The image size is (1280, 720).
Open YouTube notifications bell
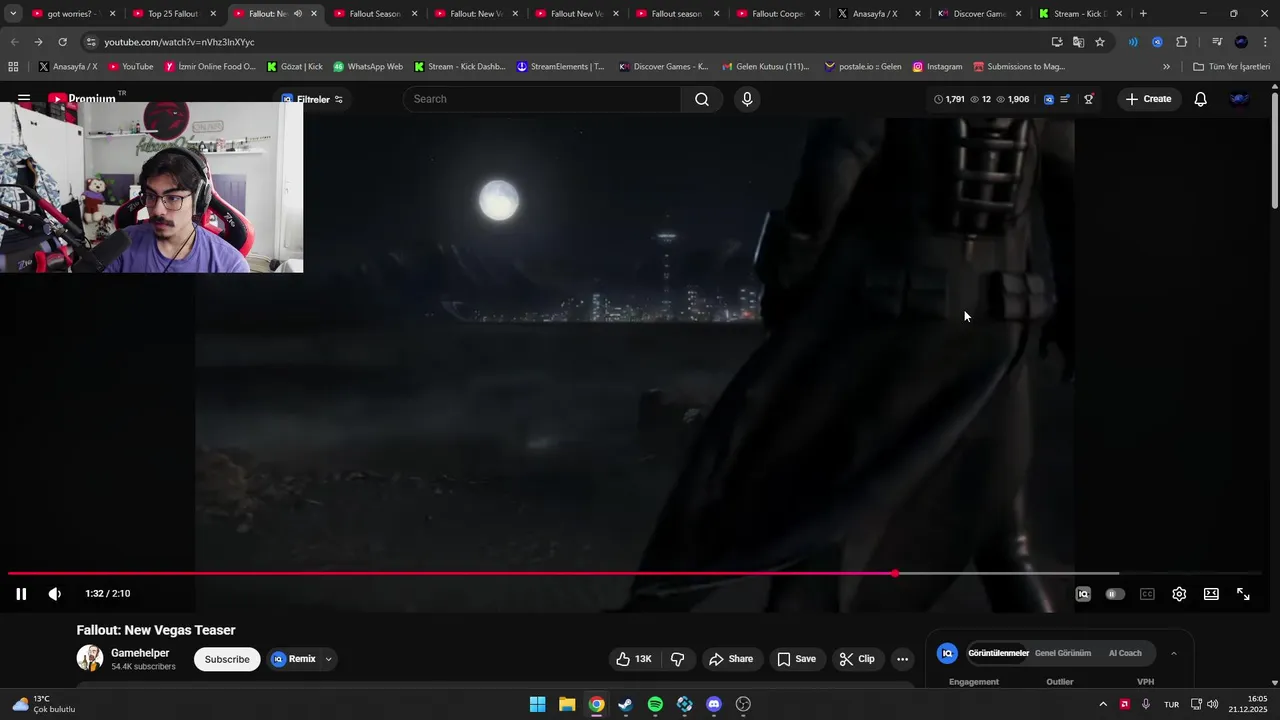point(1201,99)
